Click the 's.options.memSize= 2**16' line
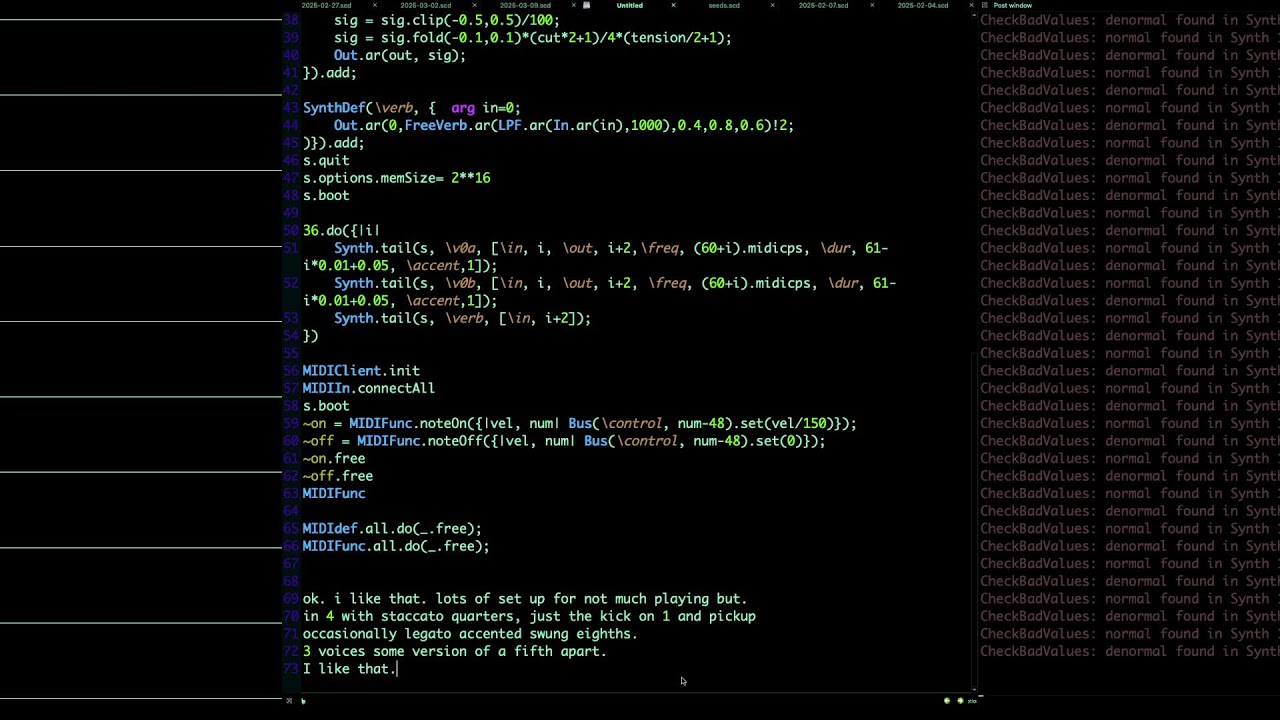The height and width of the screenshot is (720, 1280). pos(396,178)
